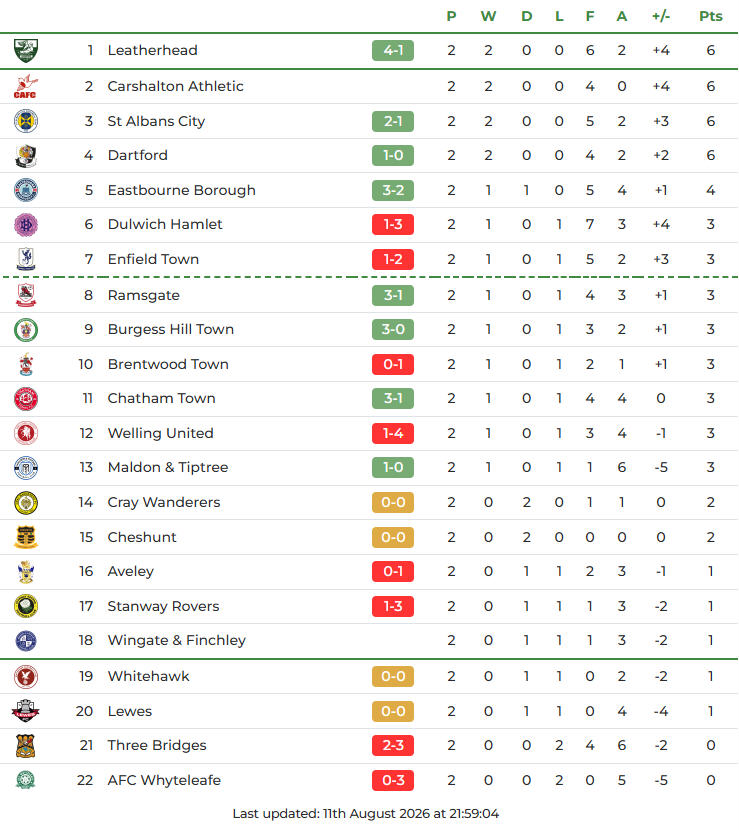Click the AFC Whyteleafe crest
The height and width of the screenshot is (830, 739).
click(x=25, y=780)
